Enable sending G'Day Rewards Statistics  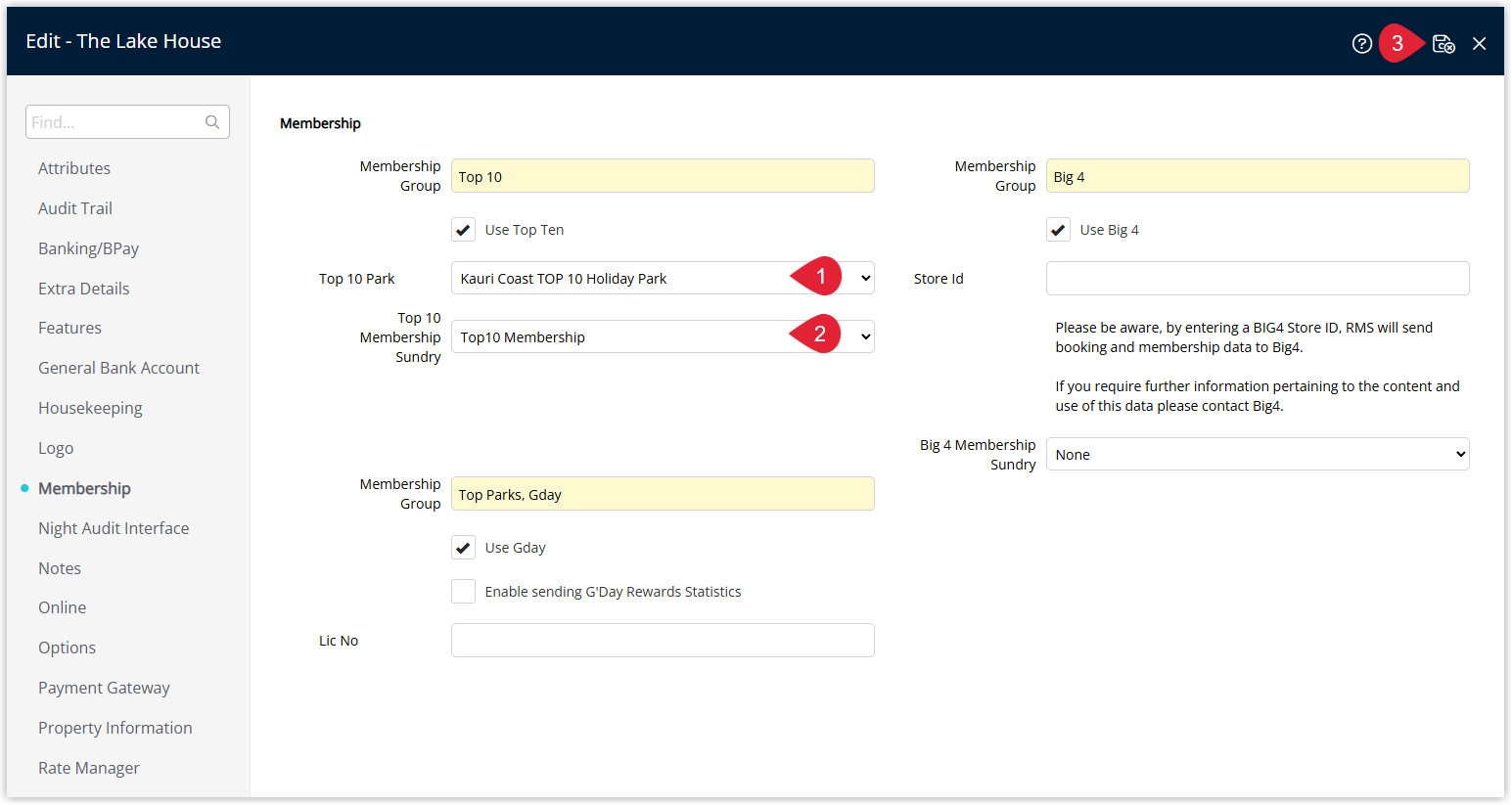(x=464, y=592)
